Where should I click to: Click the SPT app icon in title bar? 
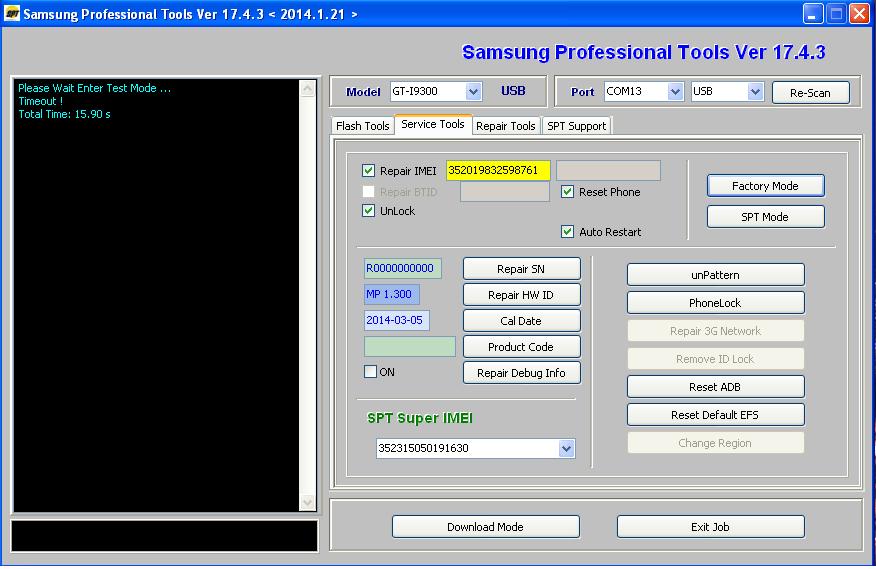[x=12, y=13]
